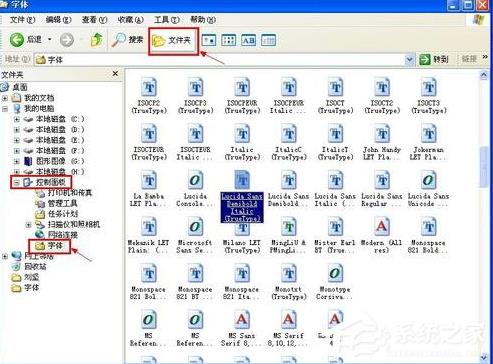The image size is (493, 364).
Task: Select the AB similarity view button
Action: [x=249, y=40]
